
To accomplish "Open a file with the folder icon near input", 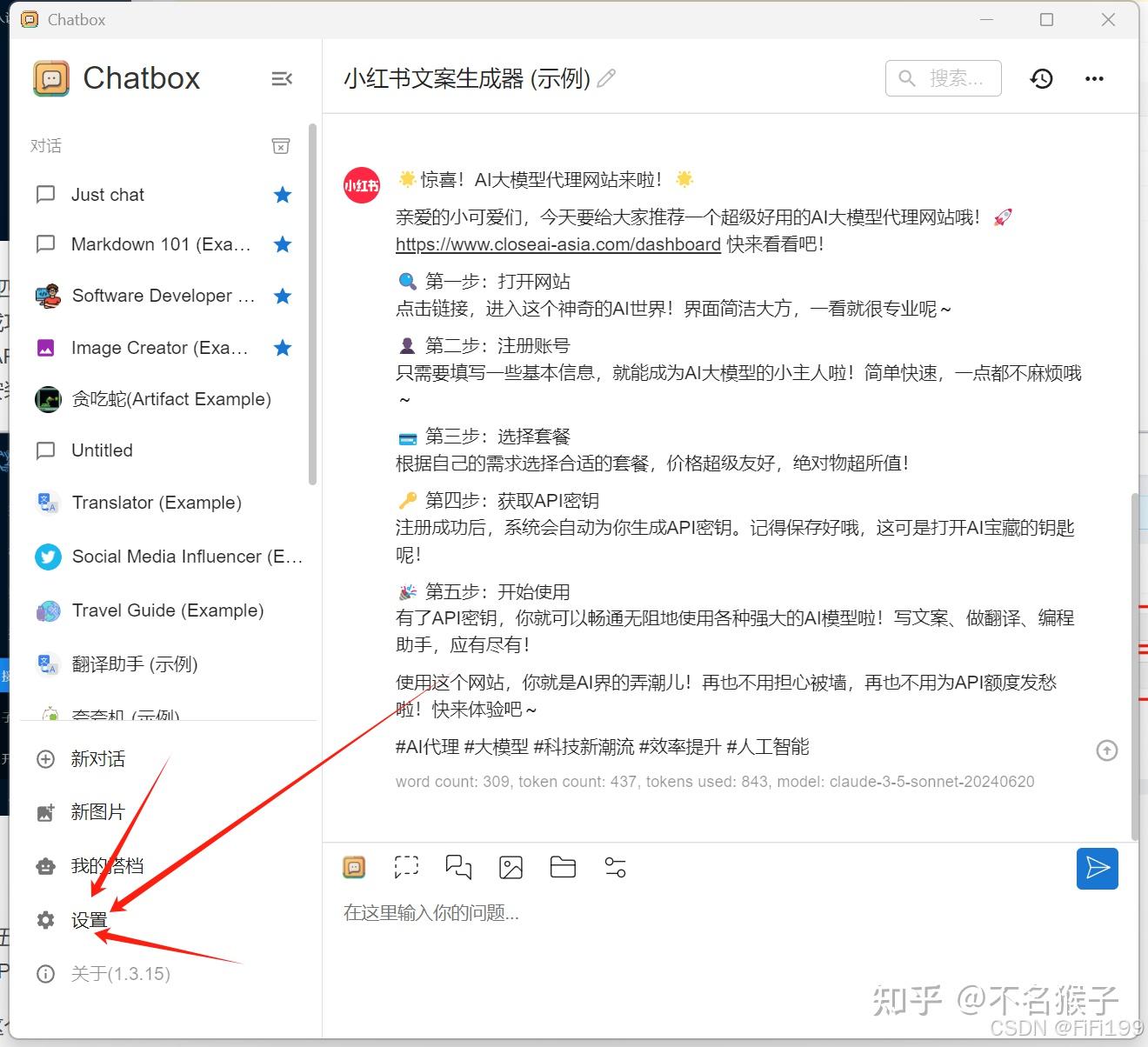I will click(x=563, y=867).
